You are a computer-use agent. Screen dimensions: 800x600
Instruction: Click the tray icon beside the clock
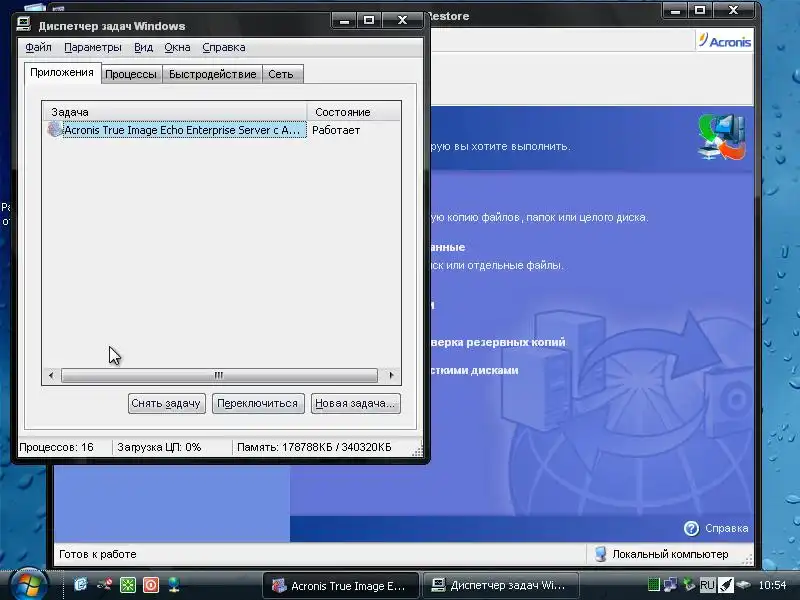coord(743,585)
